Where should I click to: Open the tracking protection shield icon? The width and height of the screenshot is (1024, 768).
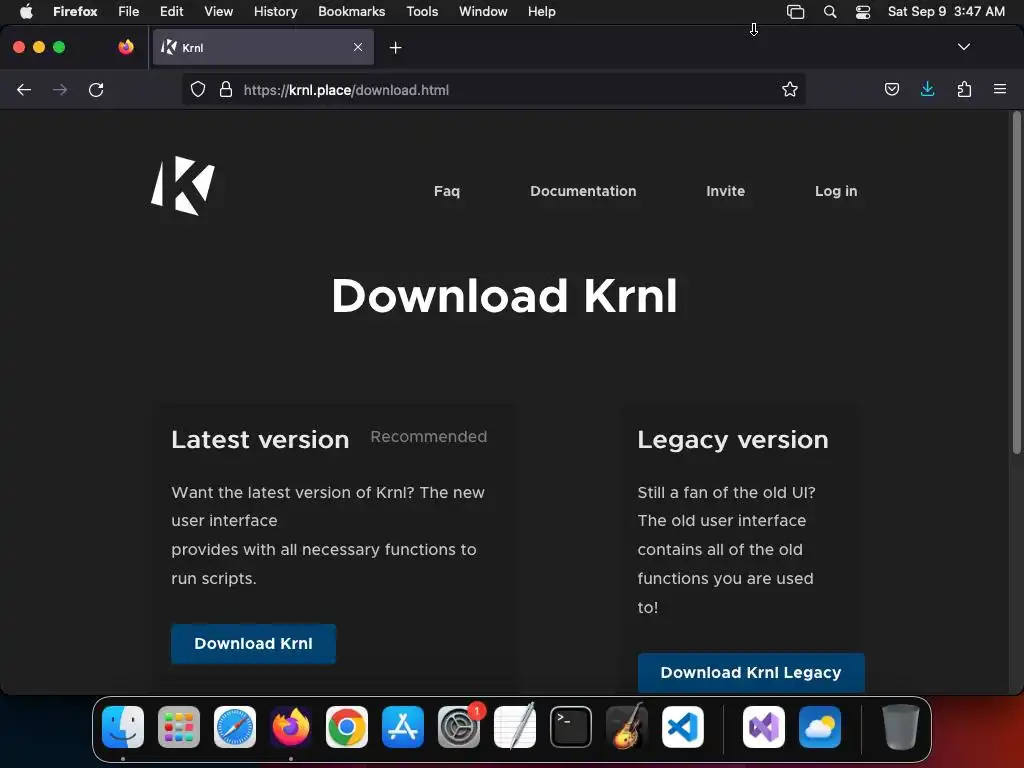198,89
